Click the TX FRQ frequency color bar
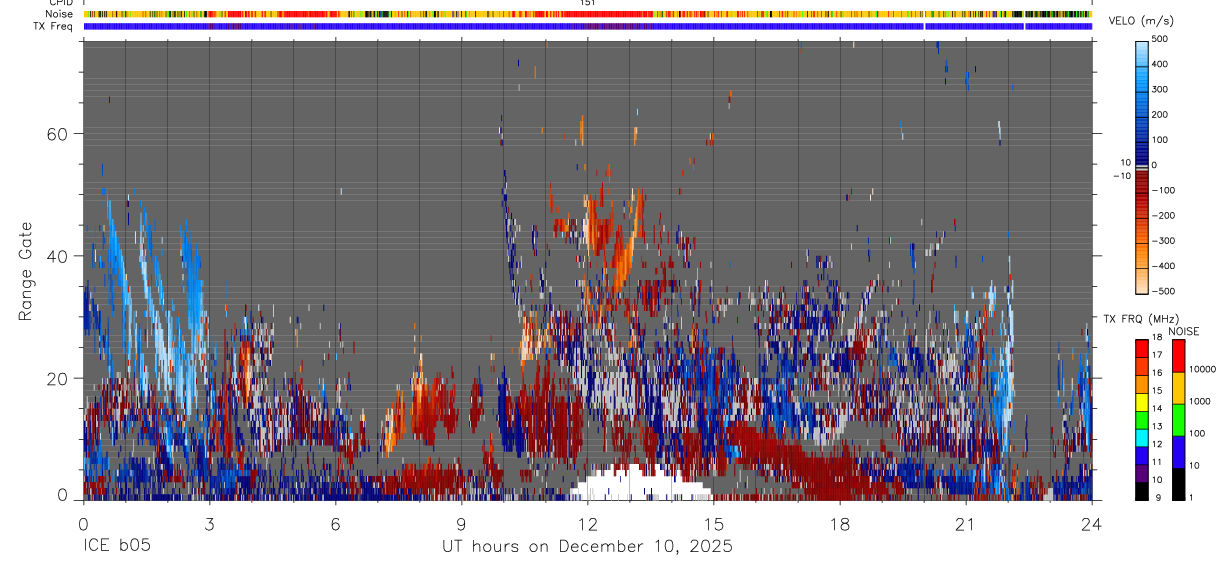The image size is (1228, 567). [1142, 420]
